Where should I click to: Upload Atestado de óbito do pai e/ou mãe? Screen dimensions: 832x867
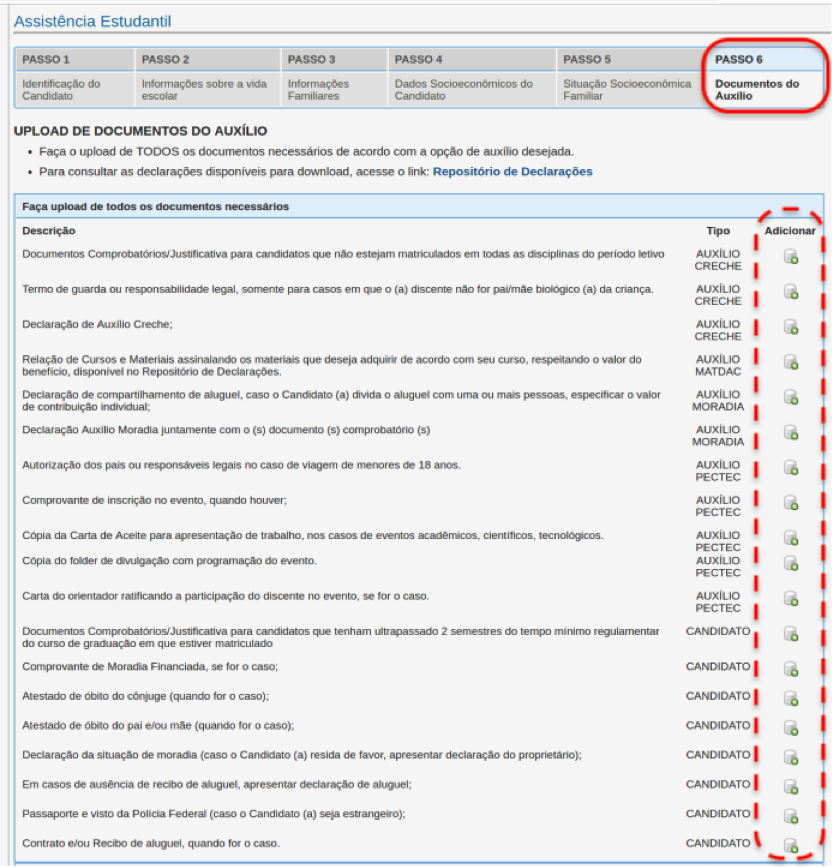point(791,728)
